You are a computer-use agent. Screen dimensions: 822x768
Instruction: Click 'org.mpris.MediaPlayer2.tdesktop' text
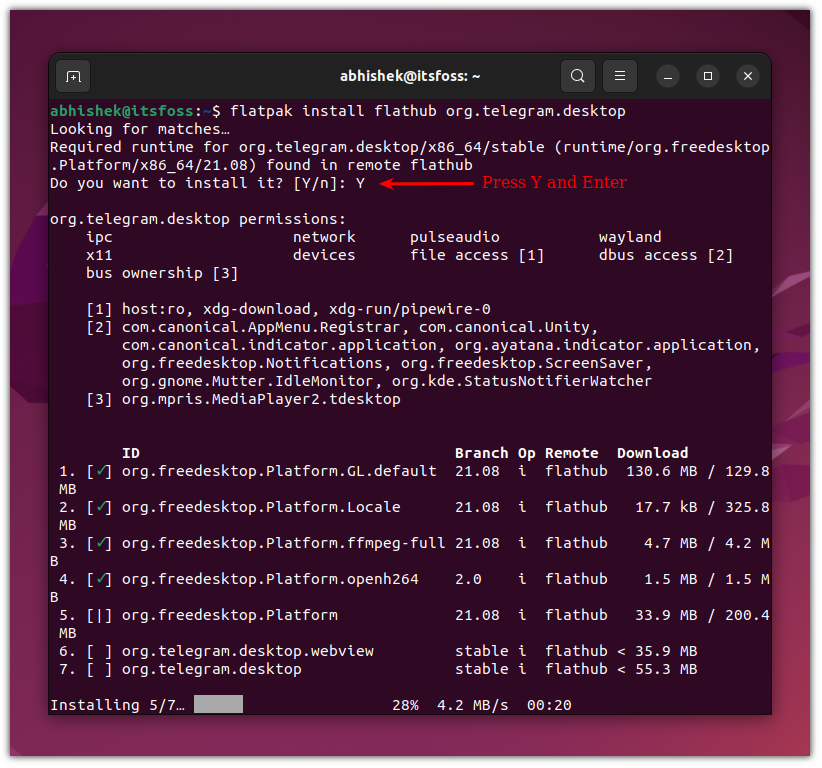pyautogui.click(x=261, y=399)
